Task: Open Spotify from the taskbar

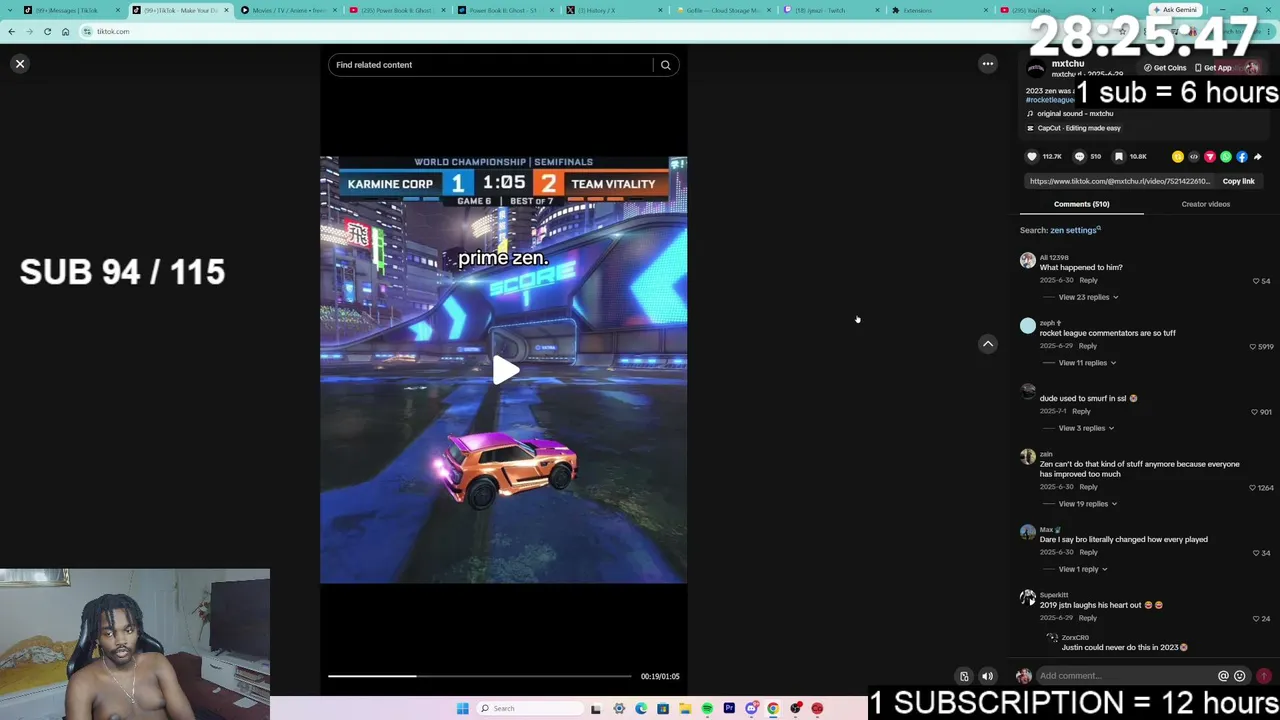Action: click(707, 709)
